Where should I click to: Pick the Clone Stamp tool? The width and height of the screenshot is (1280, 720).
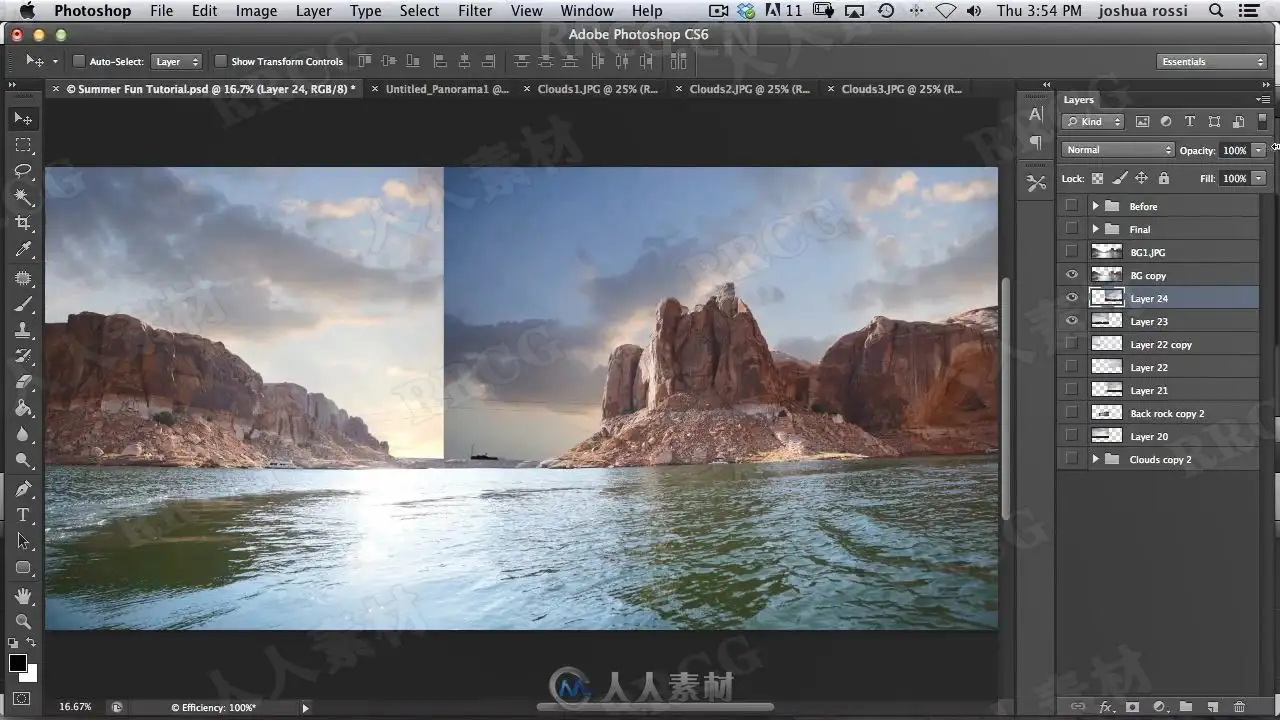click(x=23, y=330)
